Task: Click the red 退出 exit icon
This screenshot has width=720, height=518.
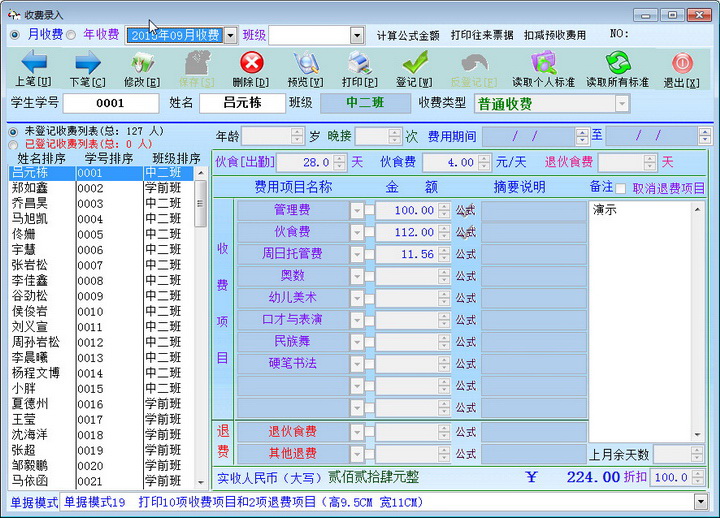Action: (682, 62)
